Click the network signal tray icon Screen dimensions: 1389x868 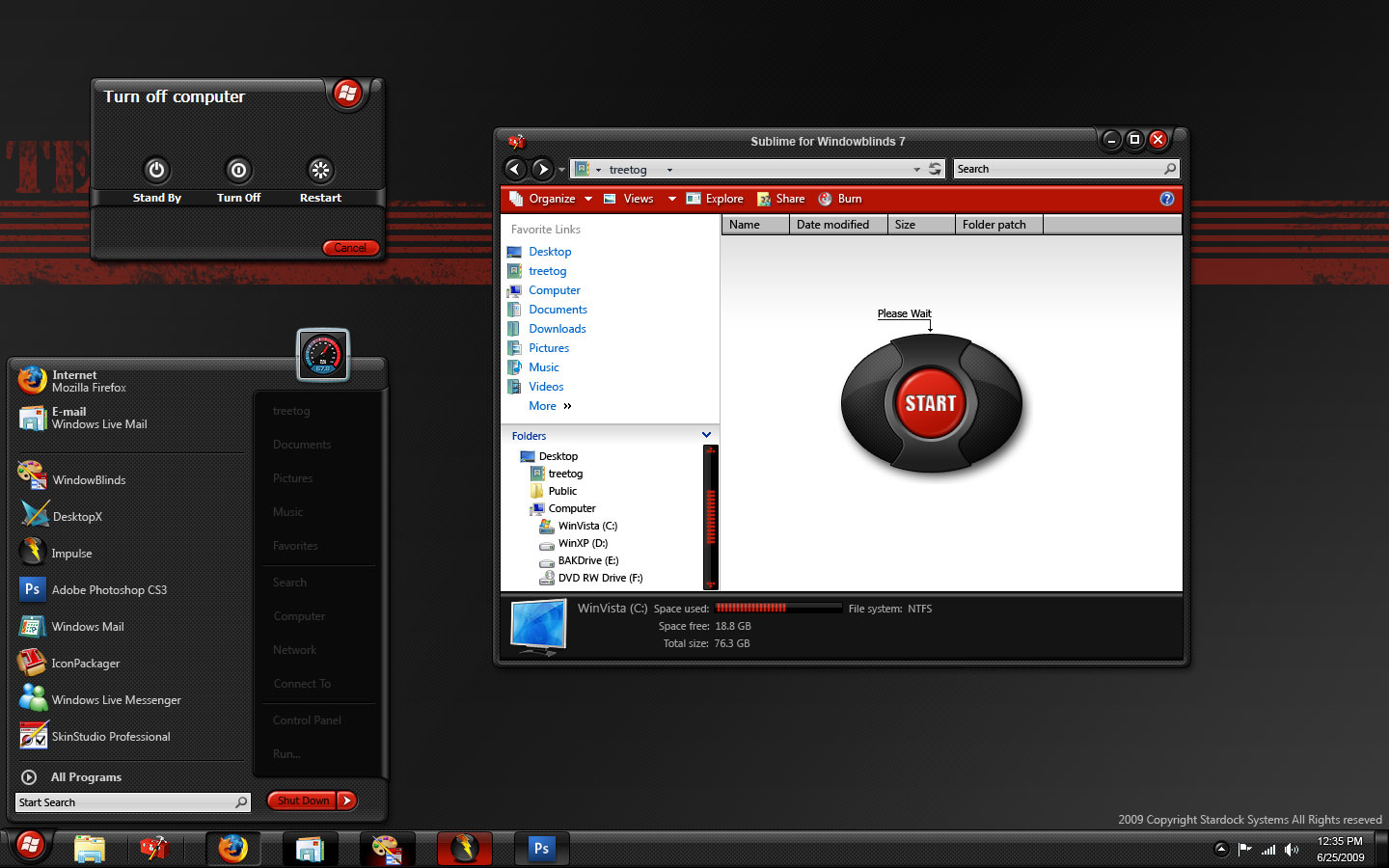tap(1268, 850)
